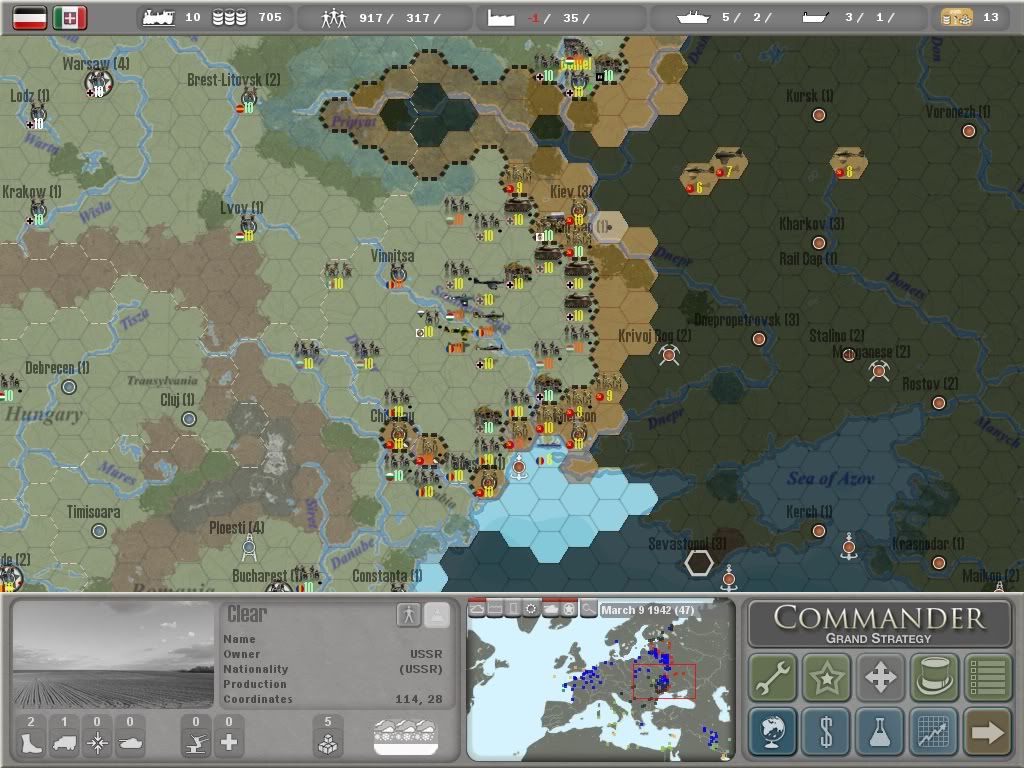Click the Krivoj Rog mine icon
Screen dimensions: 1024x768
click(669, 355)
